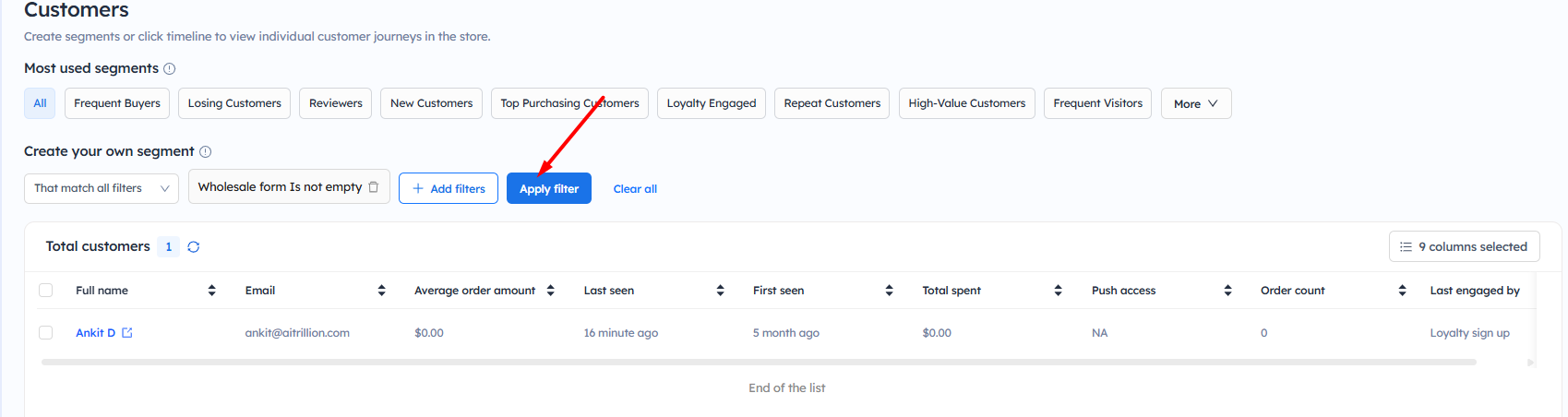Click the Add filters button
The height and width of the screenshot is (417, 1568).
point(449,189)
